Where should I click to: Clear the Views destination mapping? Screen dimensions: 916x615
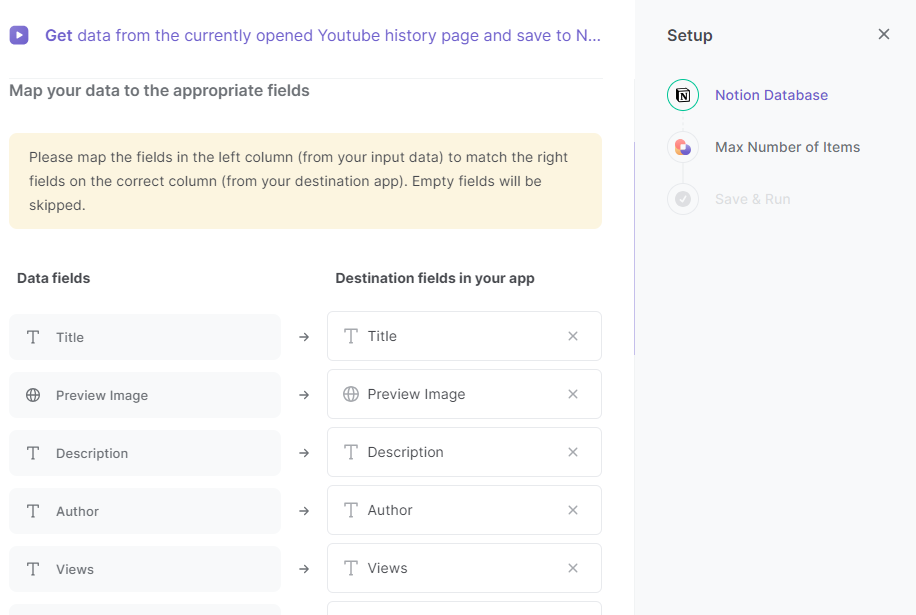(573, 568)
